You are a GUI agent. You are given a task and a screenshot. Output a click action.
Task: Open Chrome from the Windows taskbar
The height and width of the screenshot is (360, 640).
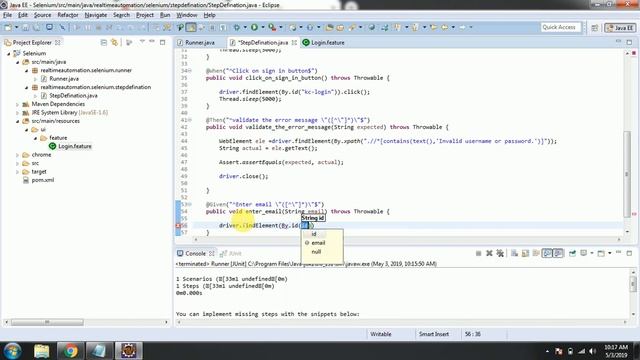tap(70, 351)
